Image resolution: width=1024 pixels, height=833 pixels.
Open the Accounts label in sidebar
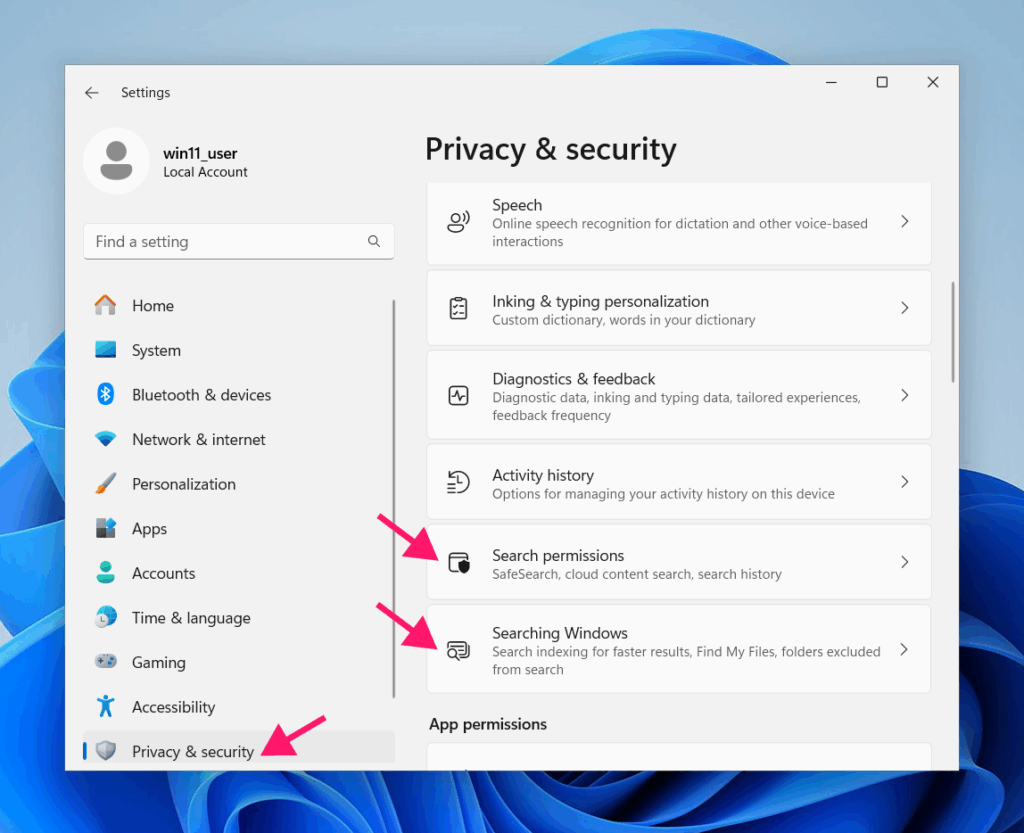163,573
